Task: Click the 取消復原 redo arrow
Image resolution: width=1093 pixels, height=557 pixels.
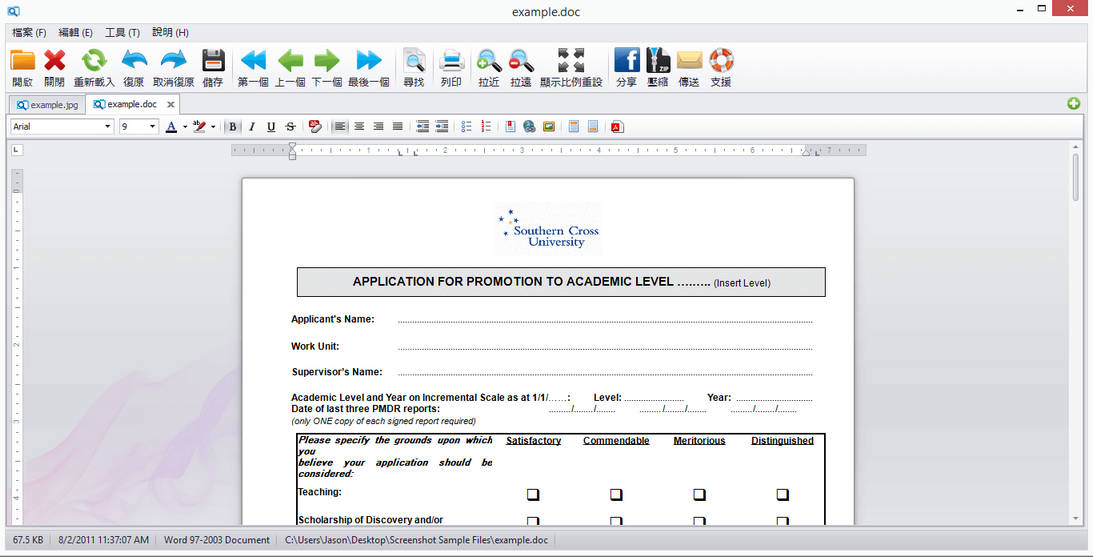Action: pos(174,61)
